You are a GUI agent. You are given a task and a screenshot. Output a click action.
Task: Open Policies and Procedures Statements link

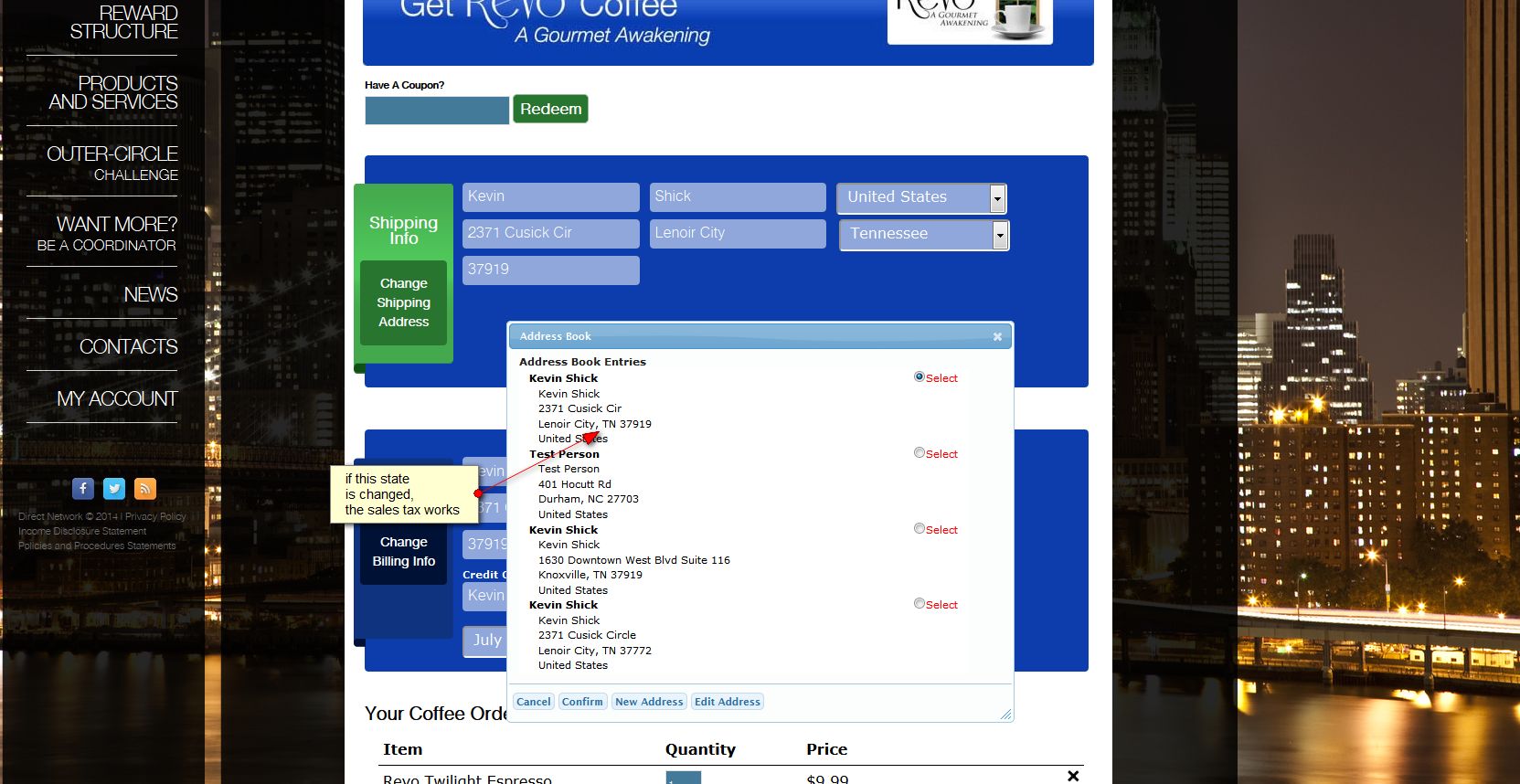click(97, 546)
